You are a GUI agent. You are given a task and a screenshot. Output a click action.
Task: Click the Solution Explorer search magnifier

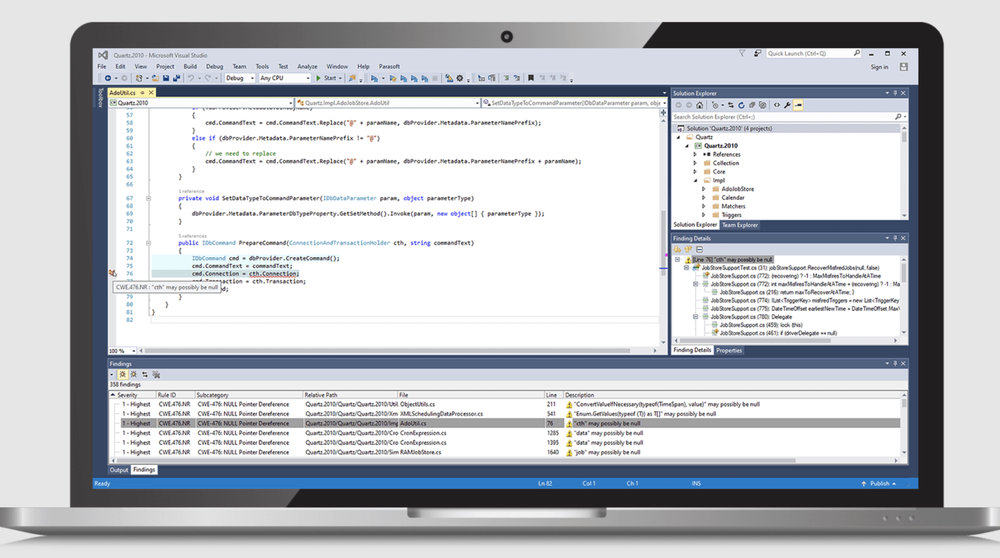coord(898,117)
